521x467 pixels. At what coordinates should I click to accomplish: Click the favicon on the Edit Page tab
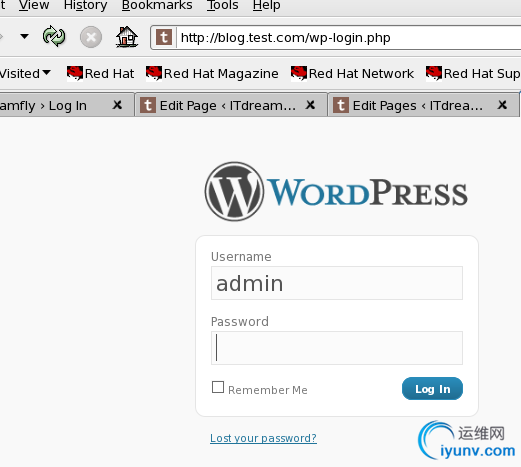pos(148,105)
